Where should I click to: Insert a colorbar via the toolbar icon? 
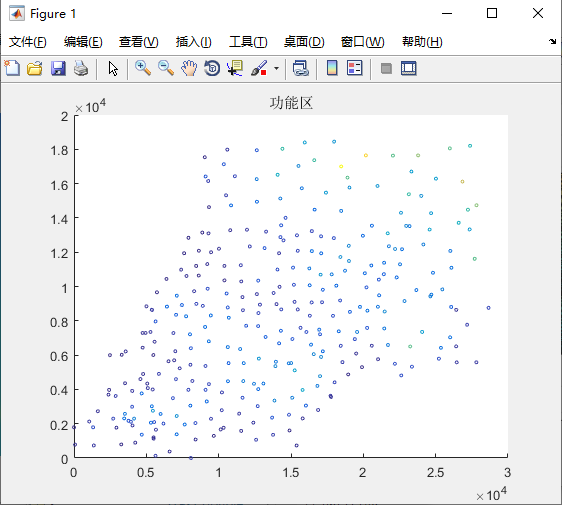click(332, 68)
